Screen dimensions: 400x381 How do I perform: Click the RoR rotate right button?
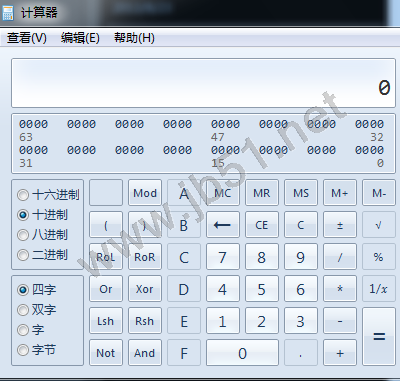[145, 257]
